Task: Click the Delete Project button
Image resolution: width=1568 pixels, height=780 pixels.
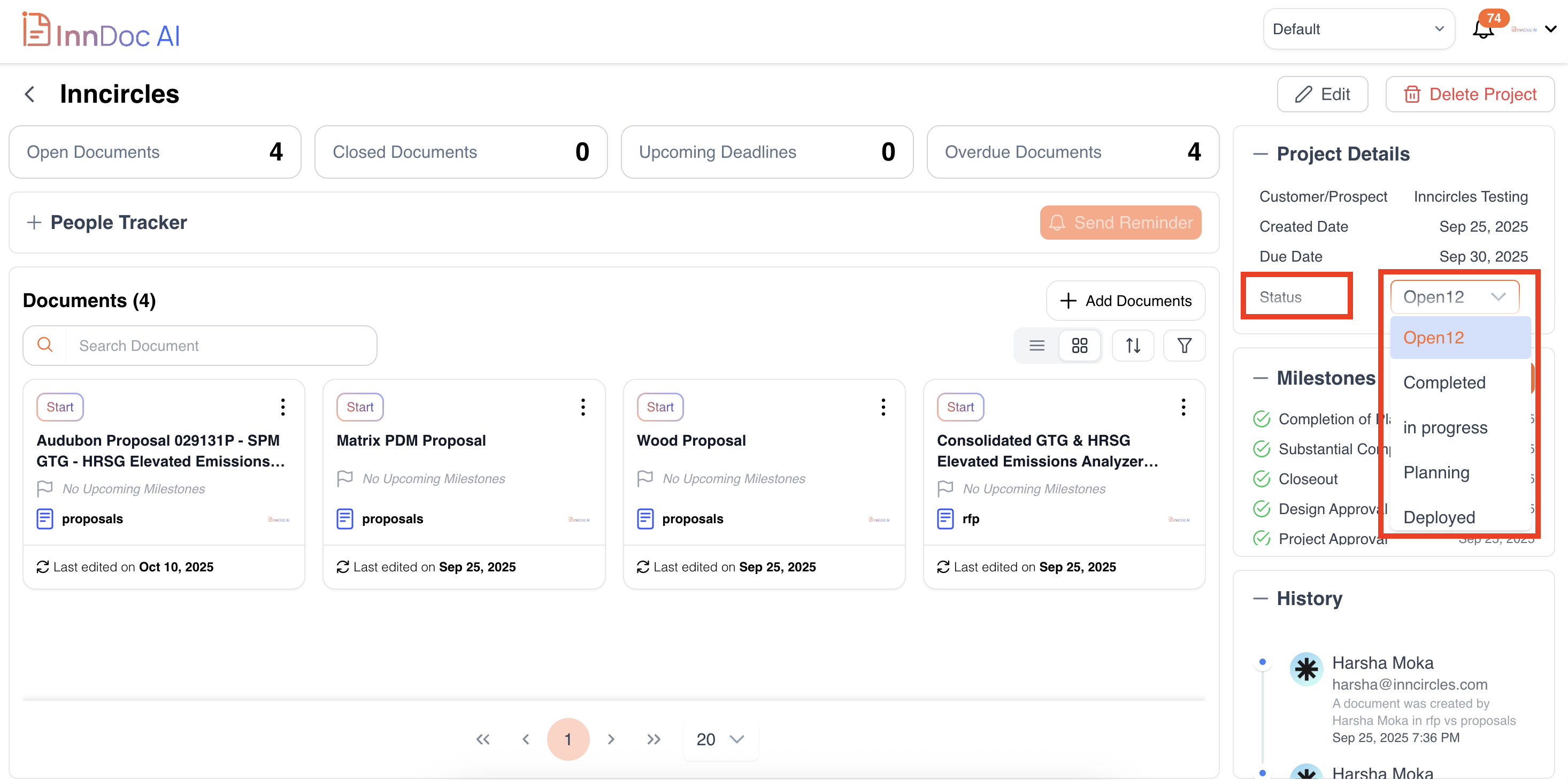Action: (x=1470, y=94)
